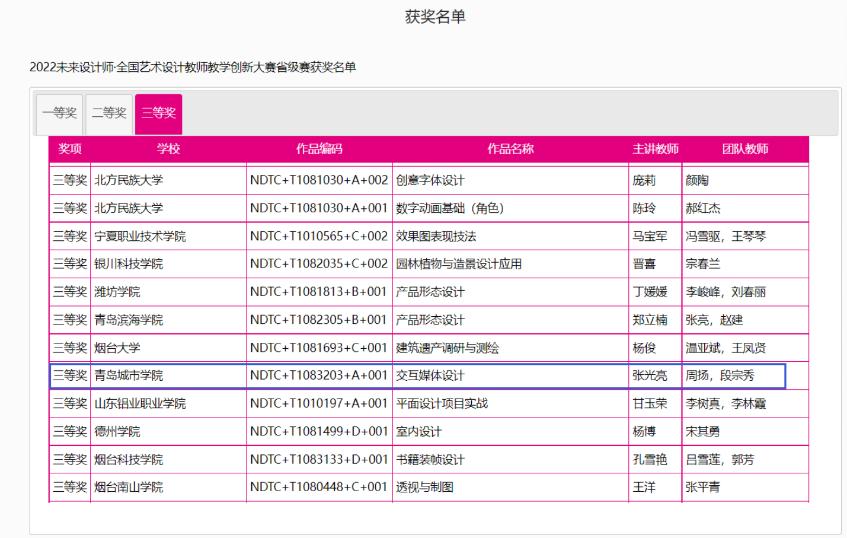Click the work name 园林植物与造景设计应用
Image resolution: width=847 pixels, height=538 pixels.
pyautogui.click(x=459, y=264)
